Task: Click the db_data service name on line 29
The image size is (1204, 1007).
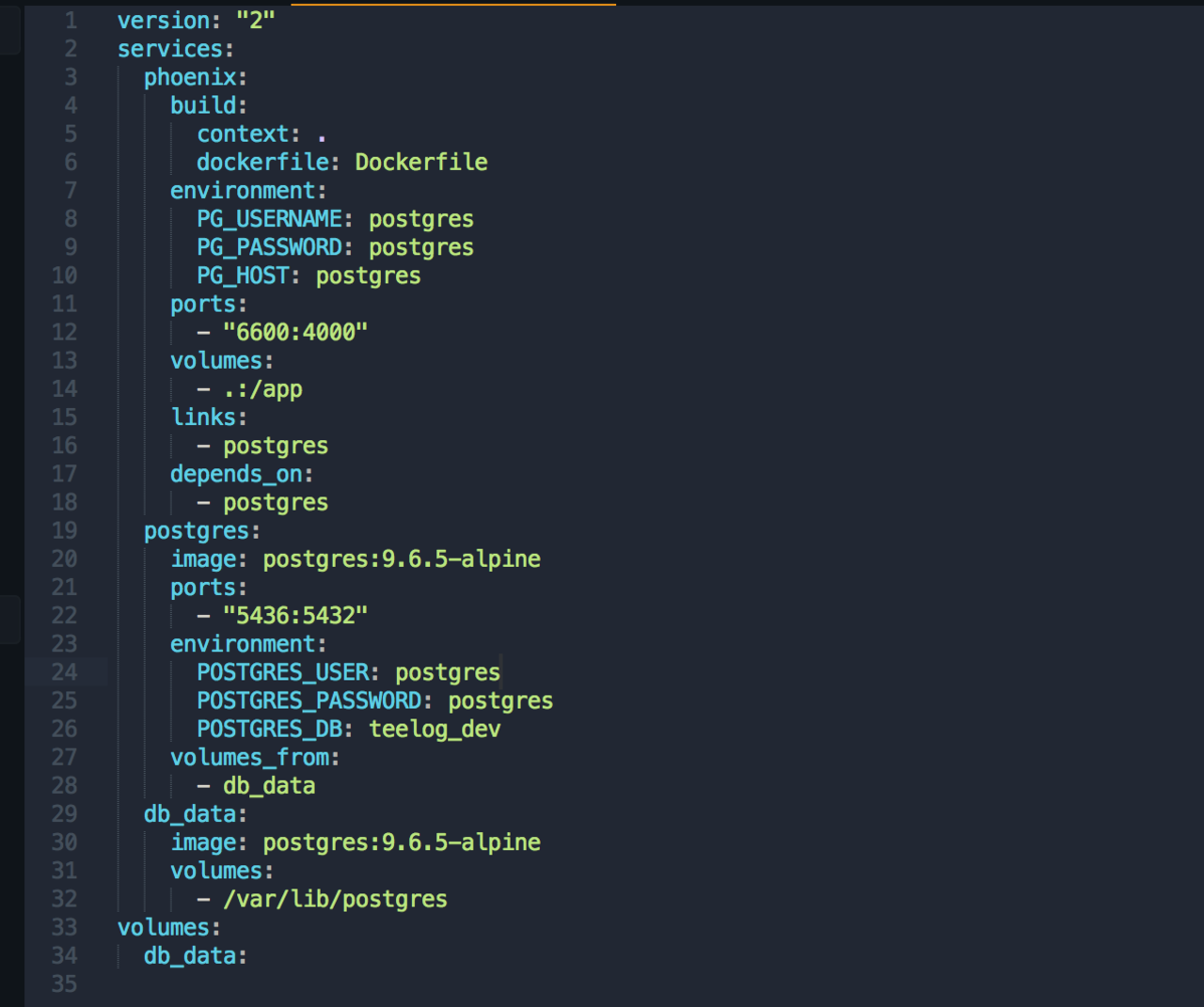Action: pyautogui.click(x=188, y=813)
